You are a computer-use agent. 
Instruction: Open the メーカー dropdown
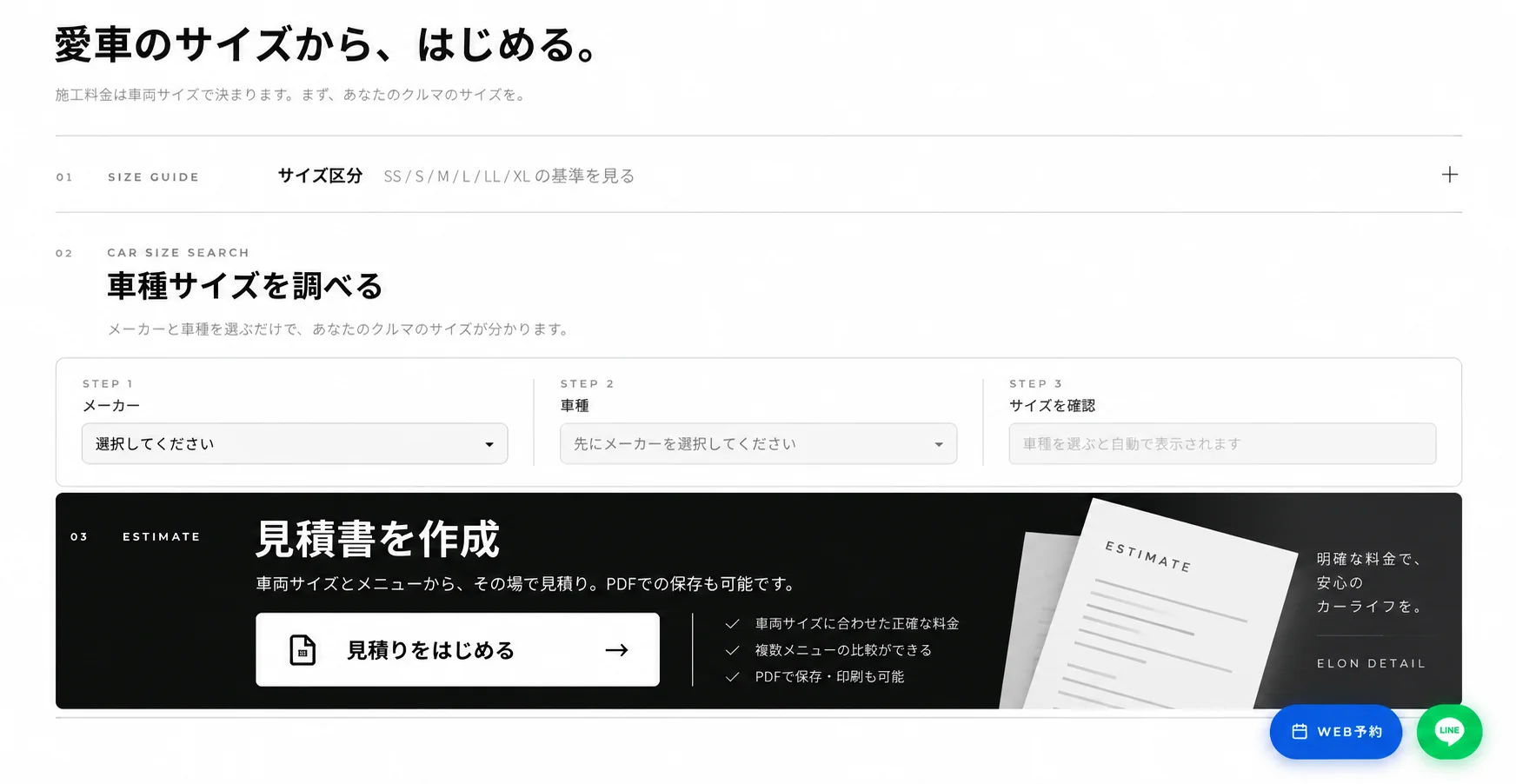click(x=295, y=443)
